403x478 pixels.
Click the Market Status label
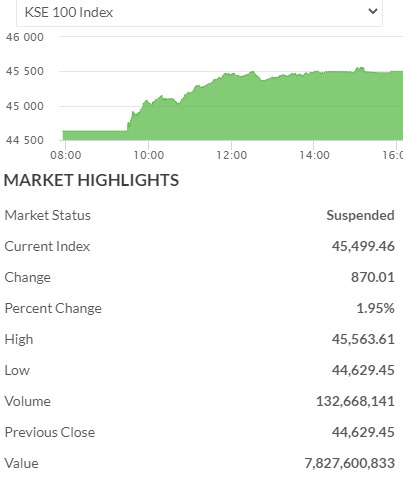[x=47, y=215]
